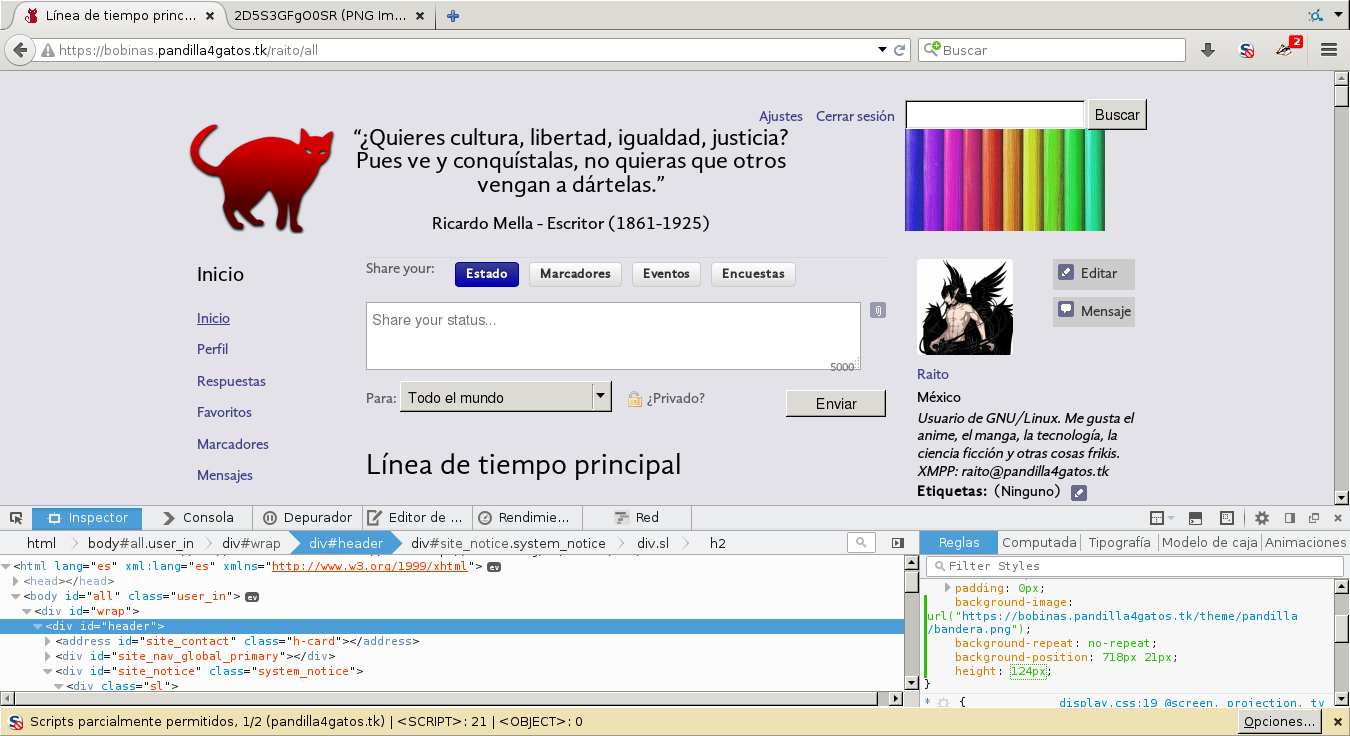
Task: Click the edit tags pencil icon
Action: [x=1078, y=492]
